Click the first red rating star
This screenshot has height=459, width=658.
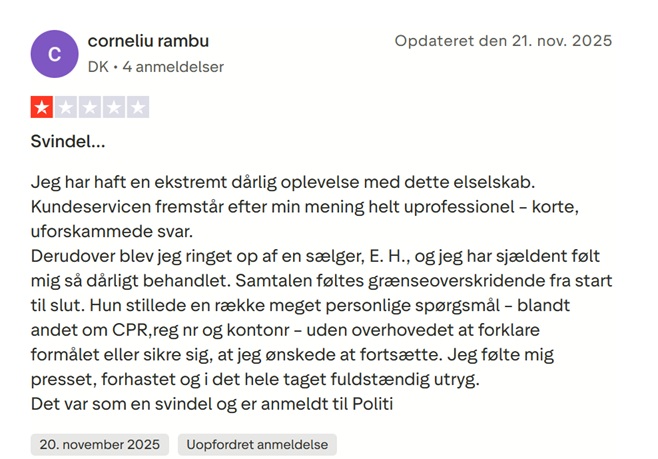pyautogui.click(x=42, y=107)
